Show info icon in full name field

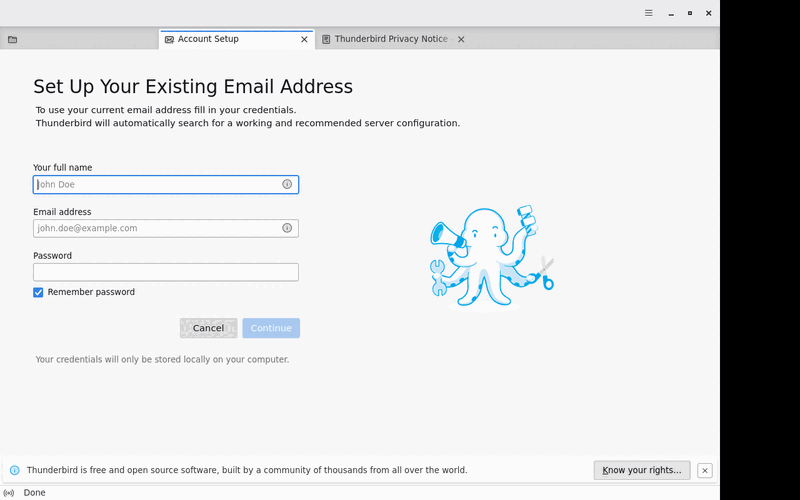point(287,184)
